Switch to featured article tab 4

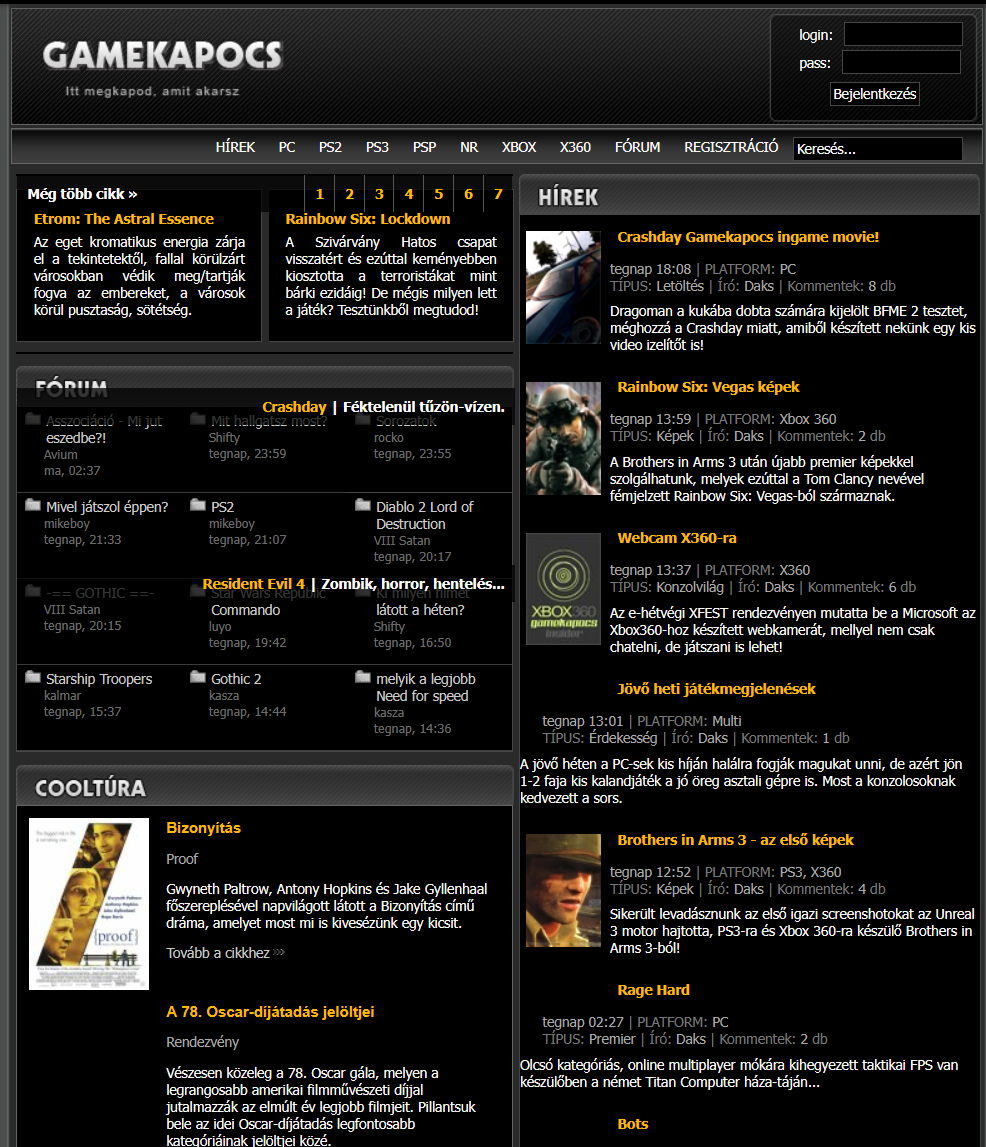click(409, 194)
